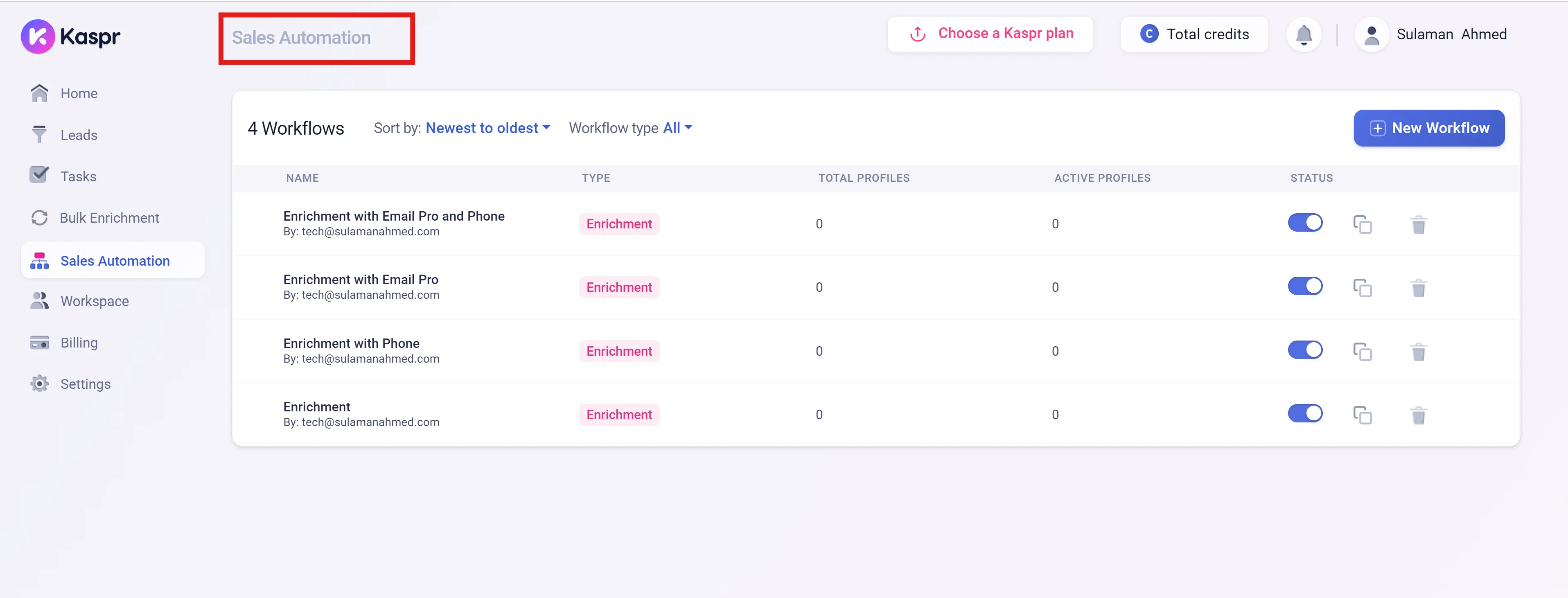Open the Total credits panel
The height and width of the screenshot is (598, 1568).
pyautogui.click(x=1193, y=35)
